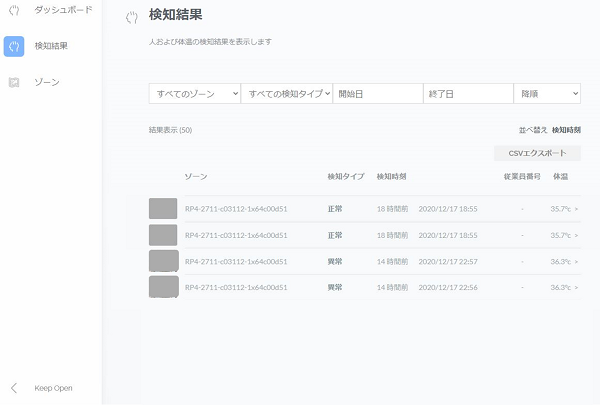Click the 従業員番号 column header

[522, 176]
